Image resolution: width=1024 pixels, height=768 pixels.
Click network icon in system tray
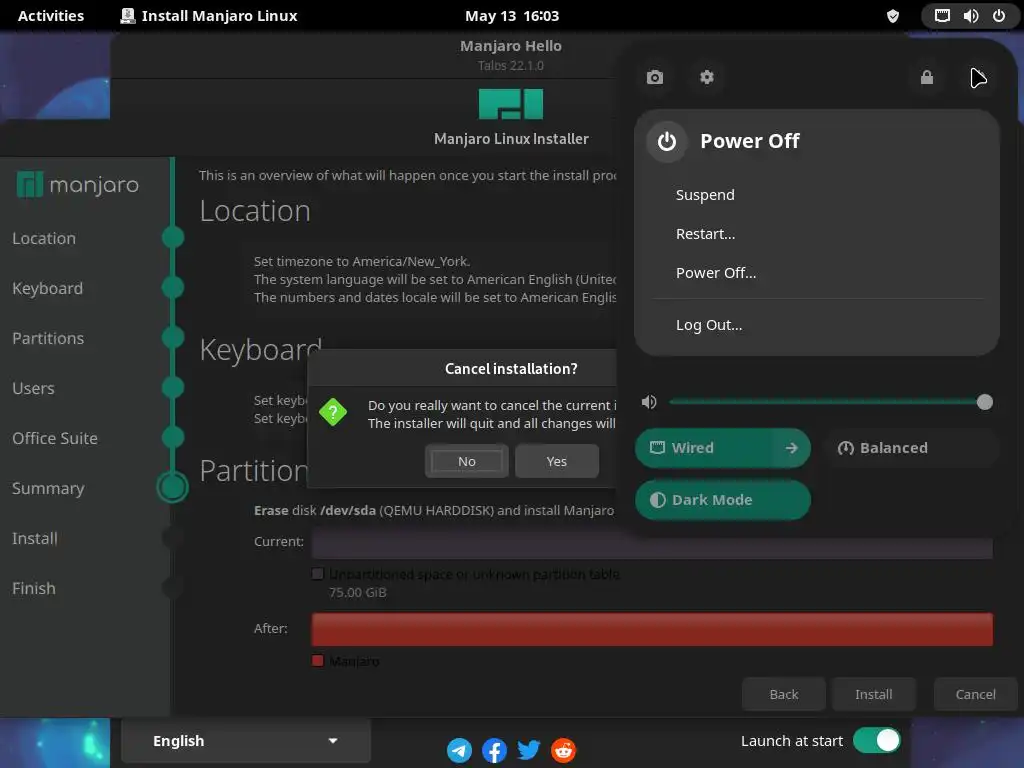[942, 16]
